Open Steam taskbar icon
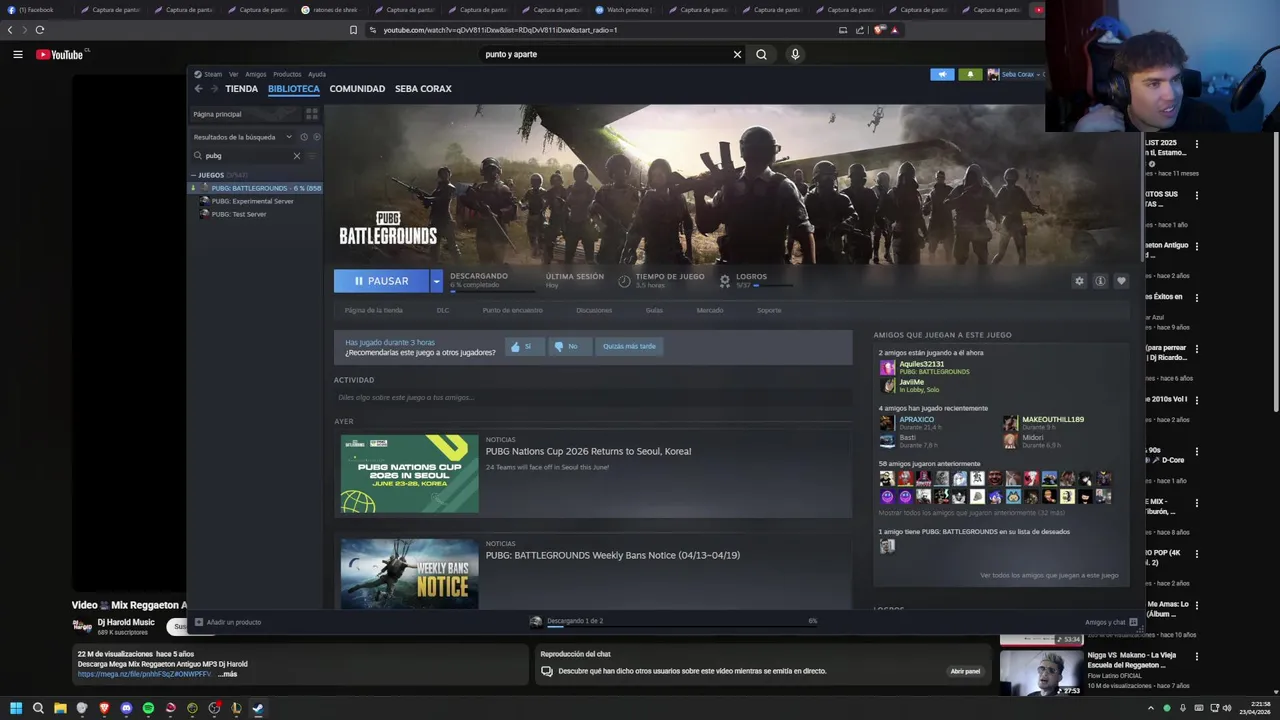 point(258,708)
